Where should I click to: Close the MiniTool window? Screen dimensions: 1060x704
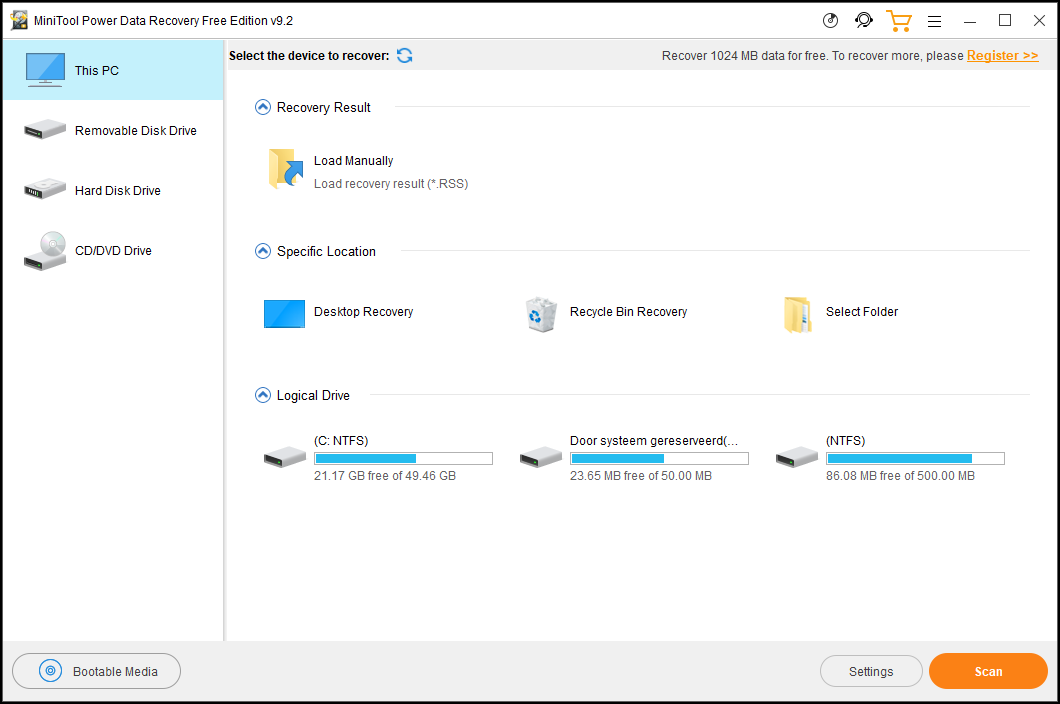[x=1040, y=21]
